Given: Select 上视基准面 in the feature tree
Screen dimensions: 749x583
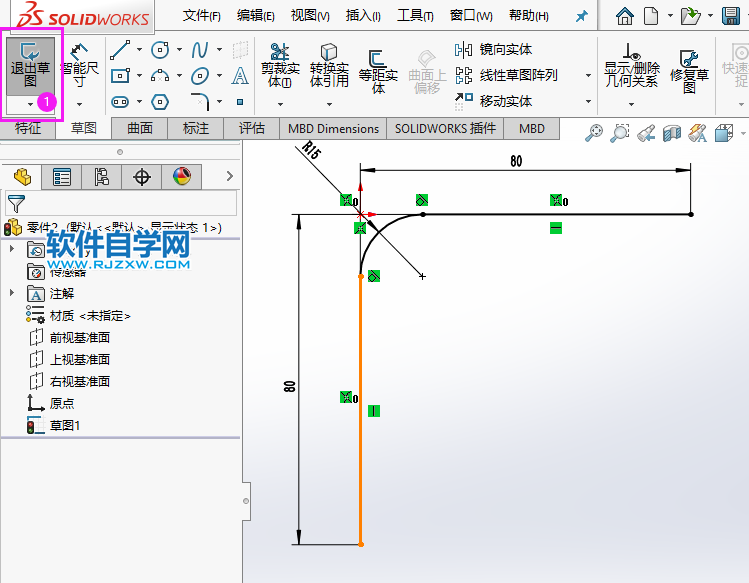Looking at the screenshot, I should coord(80,359).
